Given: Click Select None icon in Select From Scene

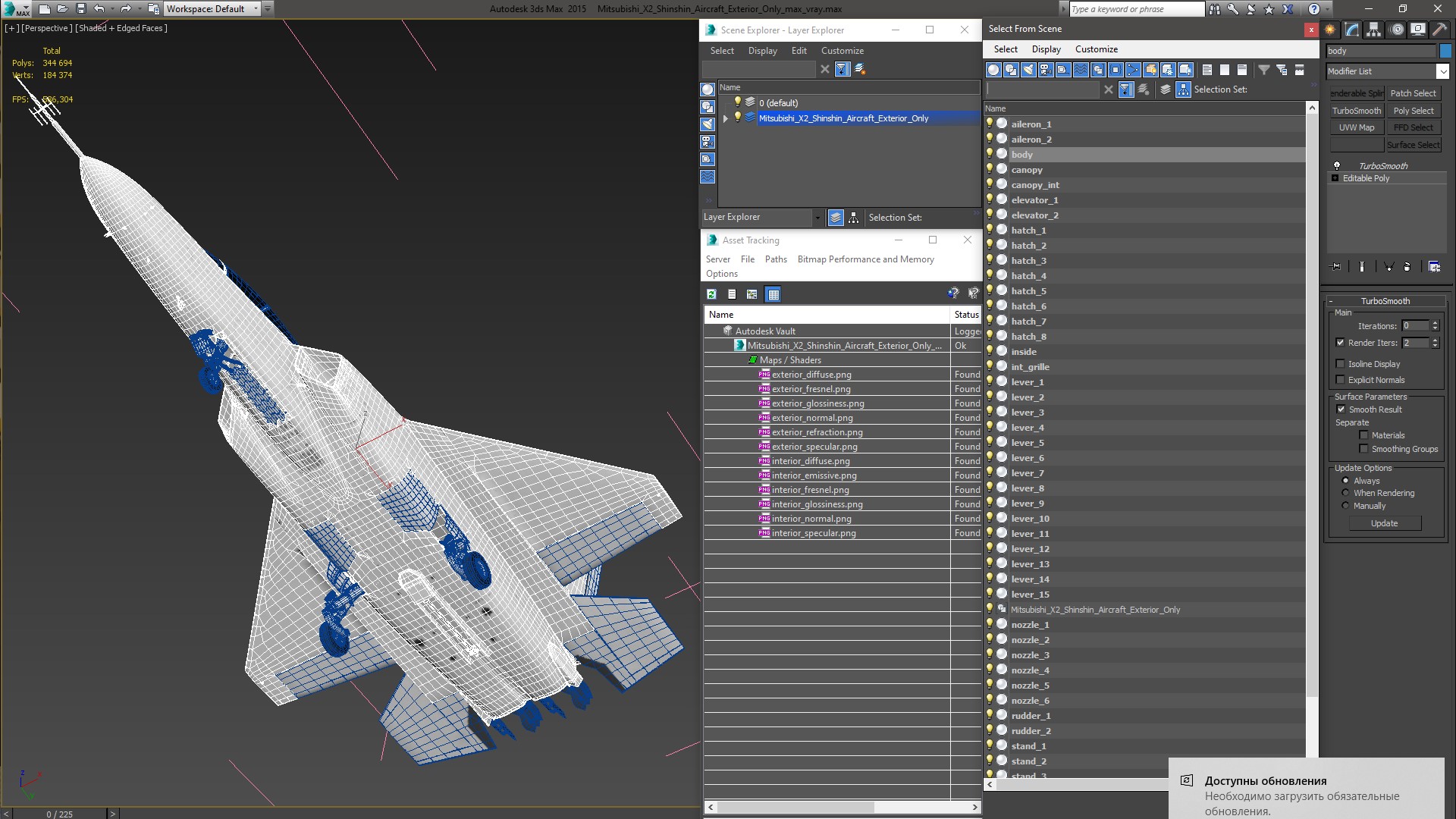Looking at the screenshot, I should coord(1225,70).
